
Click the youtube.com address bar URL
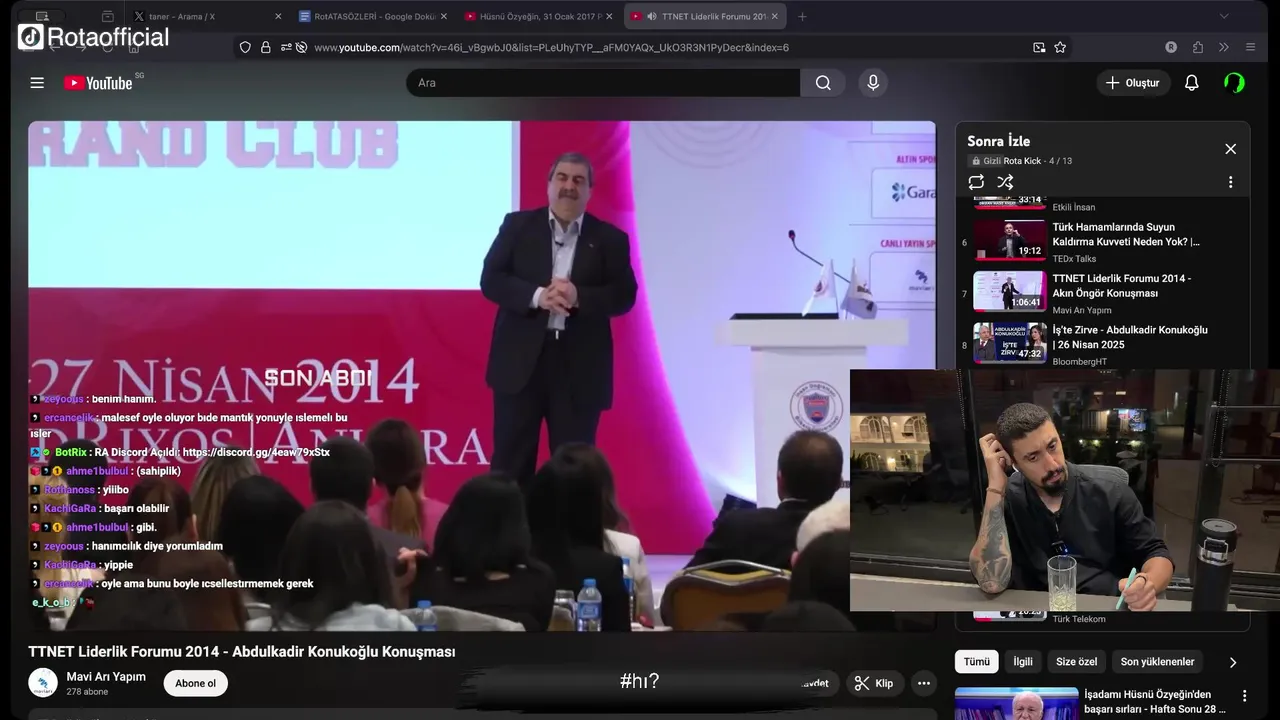[551, 47]
